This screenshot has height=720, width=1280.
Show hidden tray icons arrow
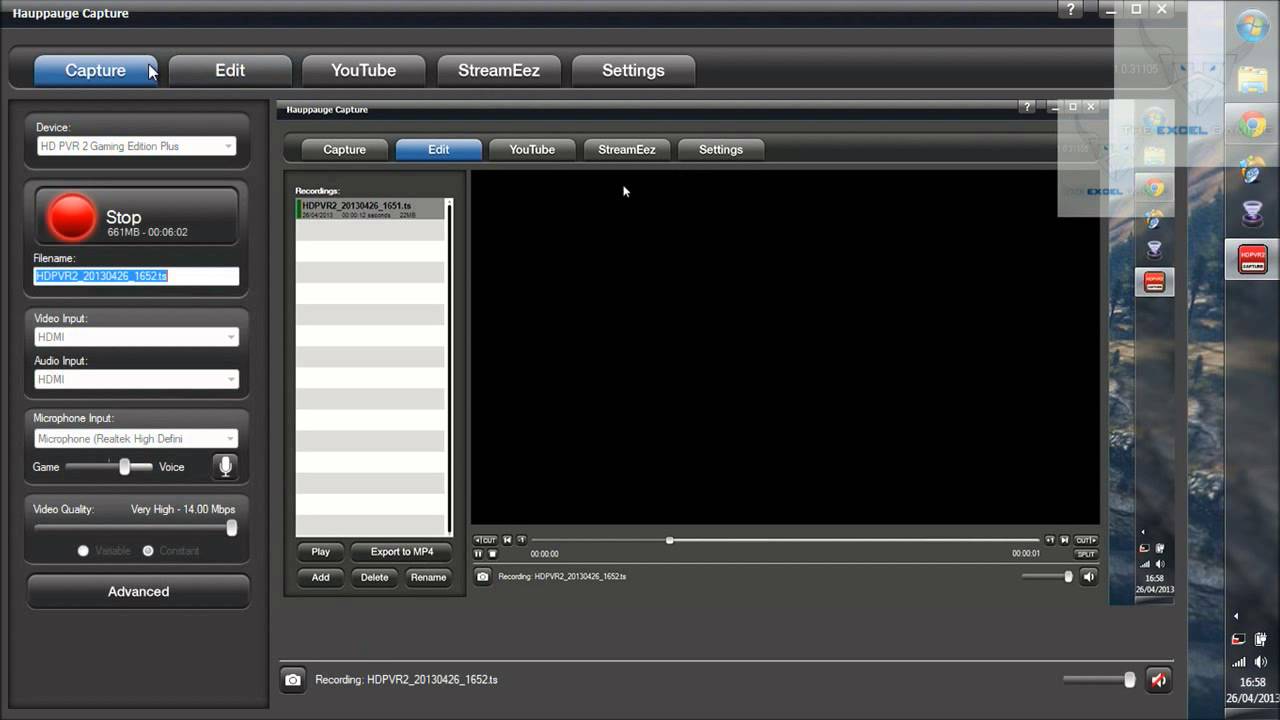pos(1236,616)
